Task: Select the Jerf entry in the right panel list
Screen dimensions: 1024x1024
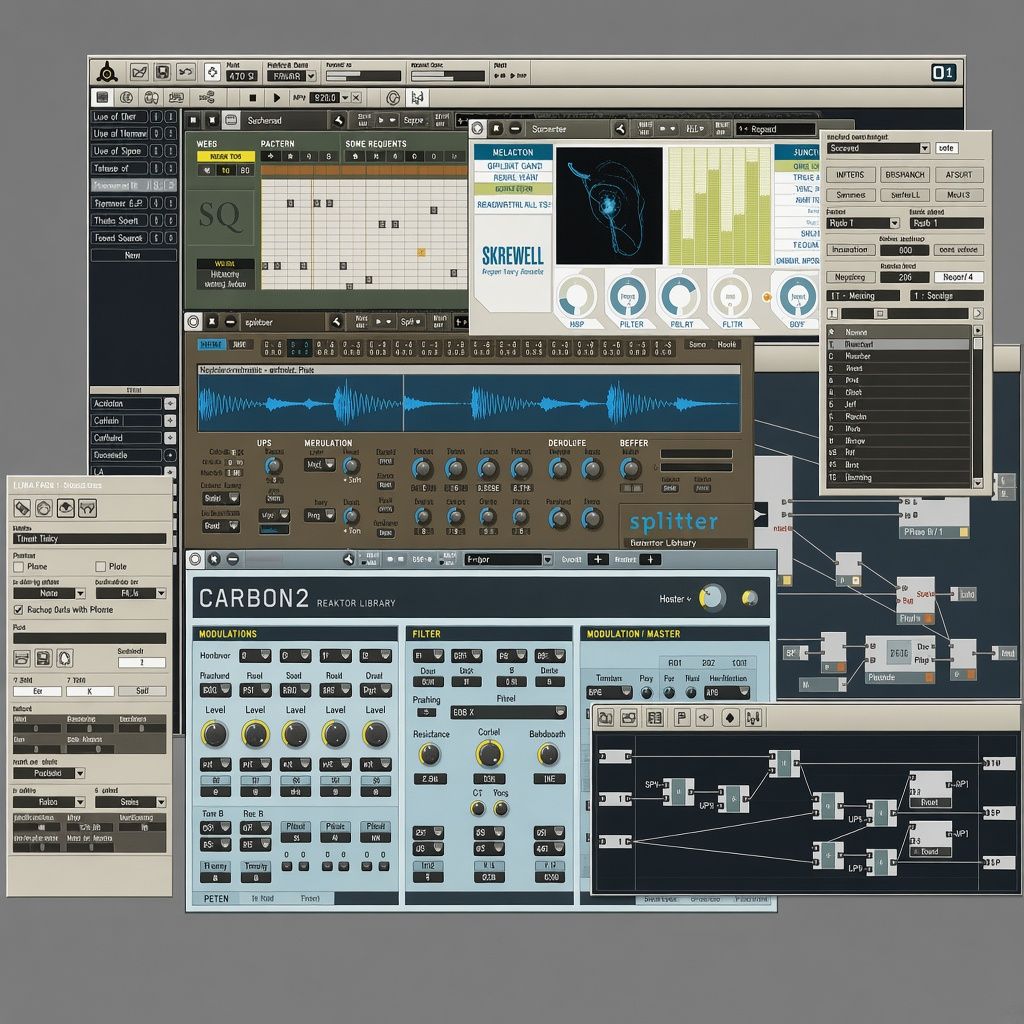Action: pos(899,404)
